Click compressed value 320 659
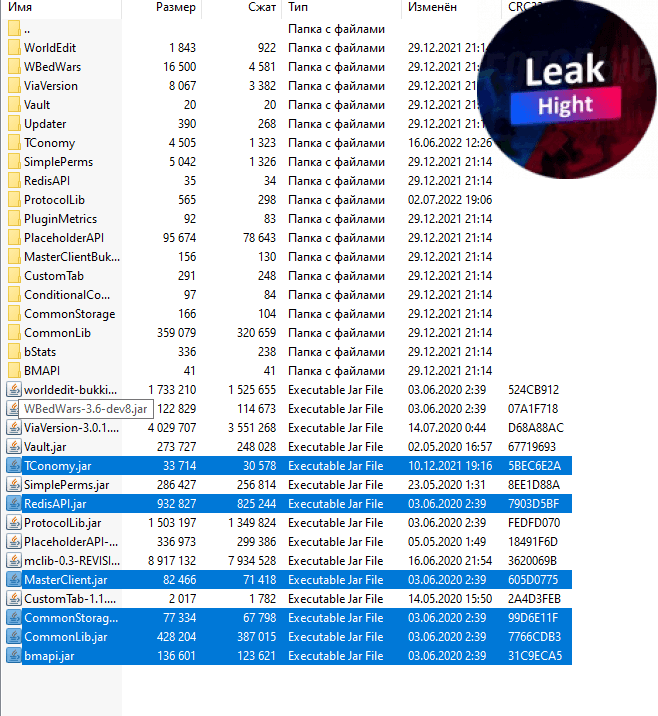The width and height of the screenshot is (658, 716). pyautogui.click(x=256, y=333)
